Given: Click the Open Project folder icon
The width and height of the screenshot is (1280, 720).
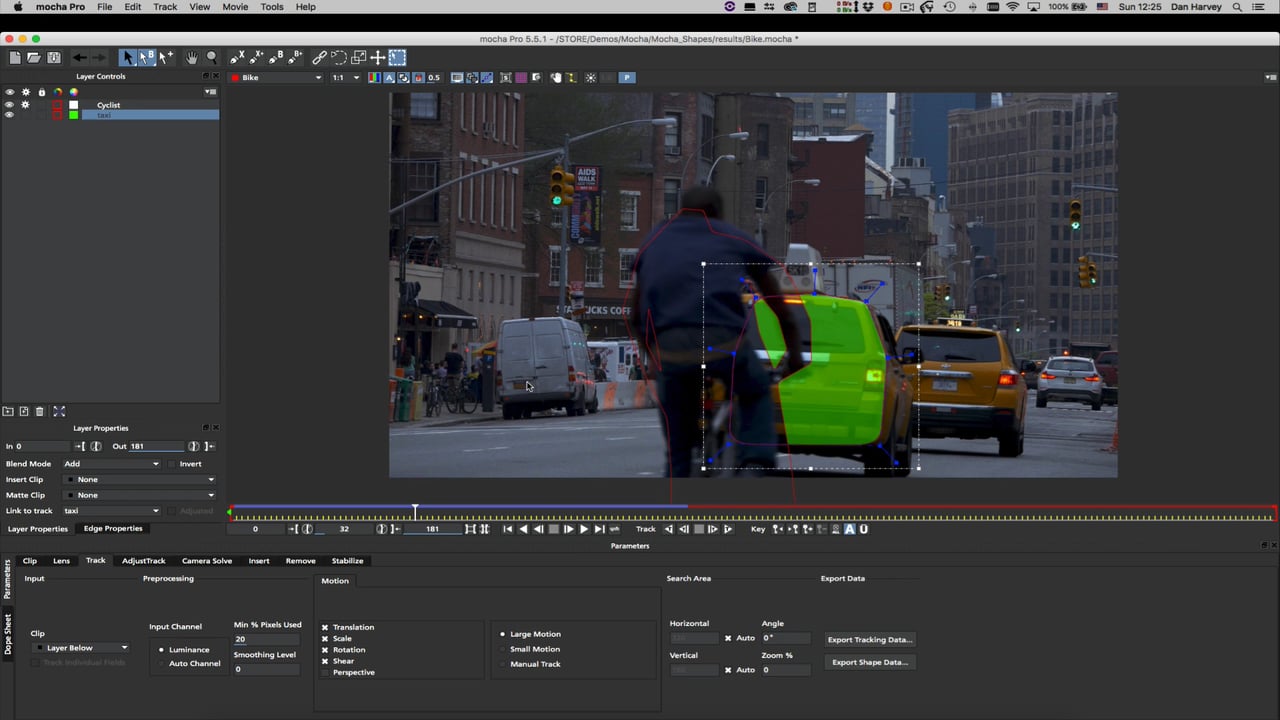Looking at the screenshot, I should click(33, 58).
